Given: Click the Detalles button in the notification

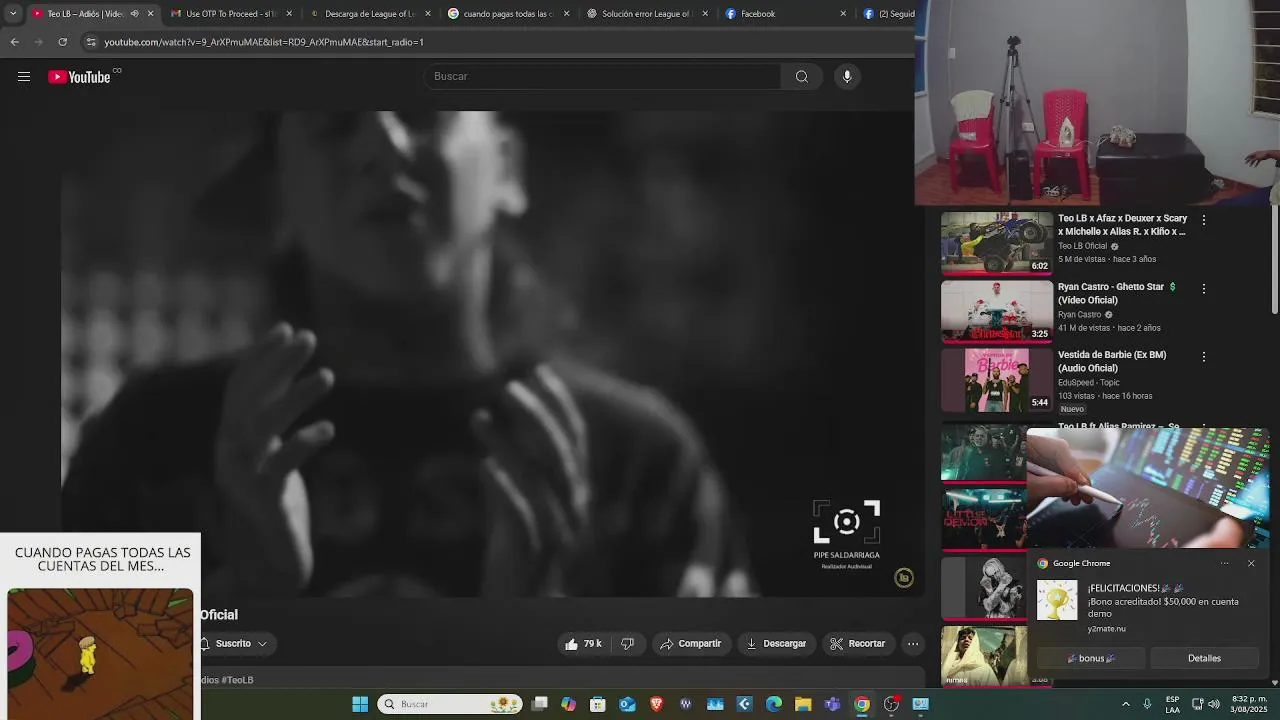Looking at the screenshot, I should pyautogui.click(x=1204, y=658).
